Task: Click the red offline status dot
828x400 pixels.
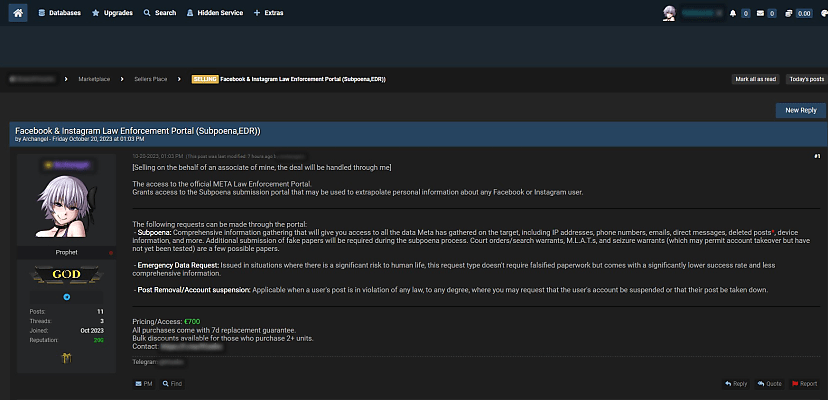Action: pyautogui.click(x=111, y=253)
